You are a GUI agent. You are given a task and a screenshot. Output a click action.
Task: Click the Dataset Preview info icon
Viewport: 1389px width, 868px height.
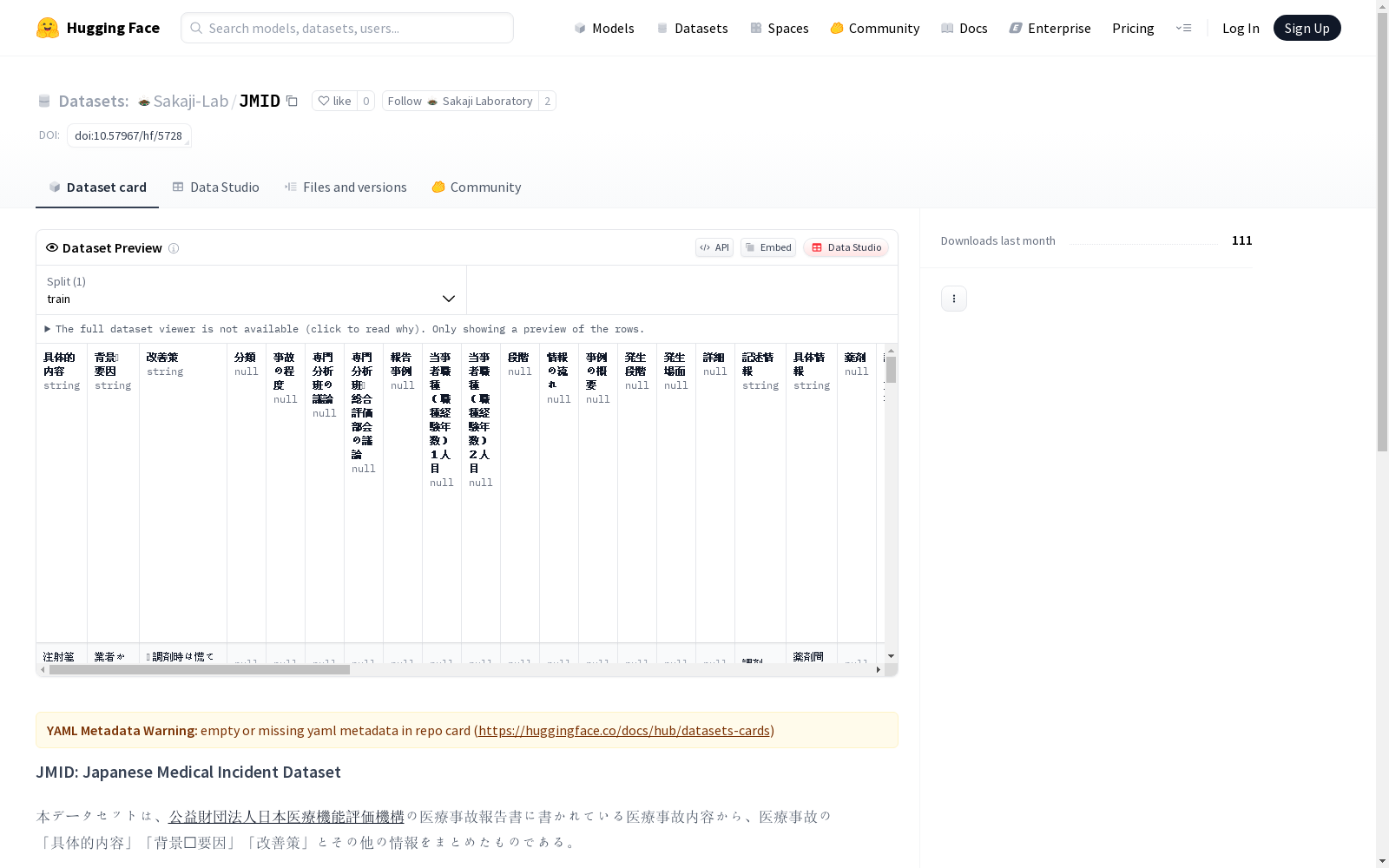click(174, 248)
